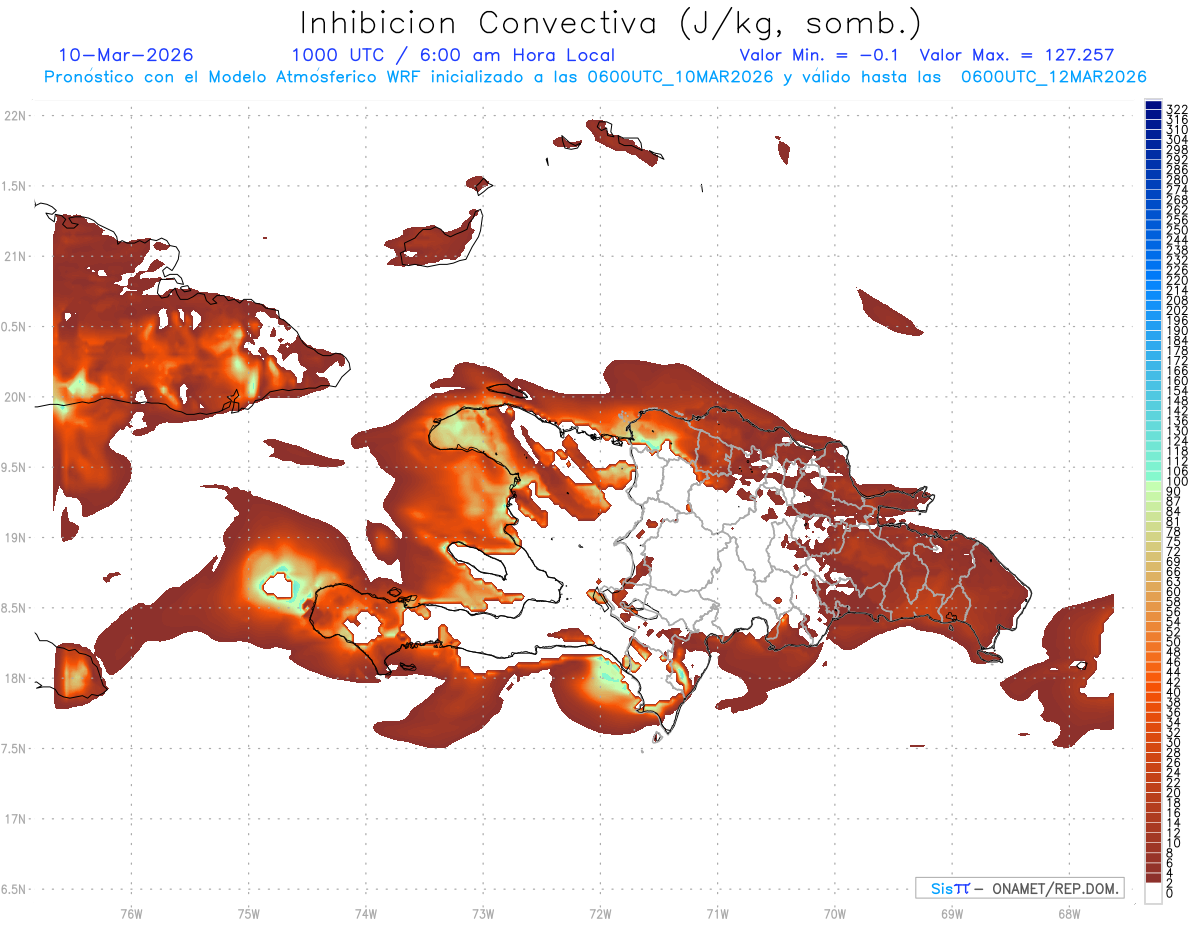This screenshot has height=927, width=1200.
Task: Click the '68W' longitude label
Action: [1069, 912]
